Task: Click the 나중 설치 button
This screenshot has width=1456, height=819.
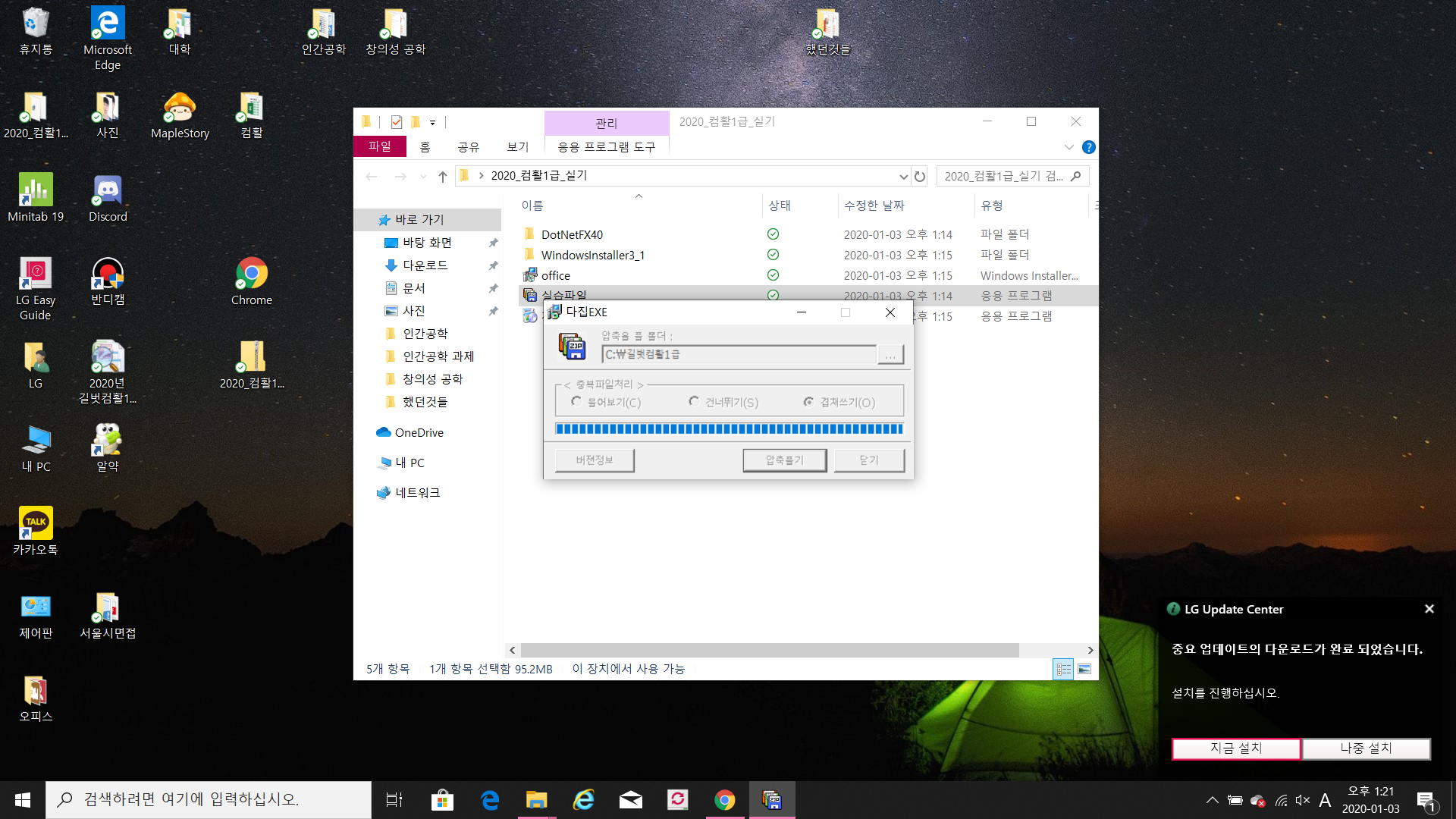Action: tap(1366, 748)
